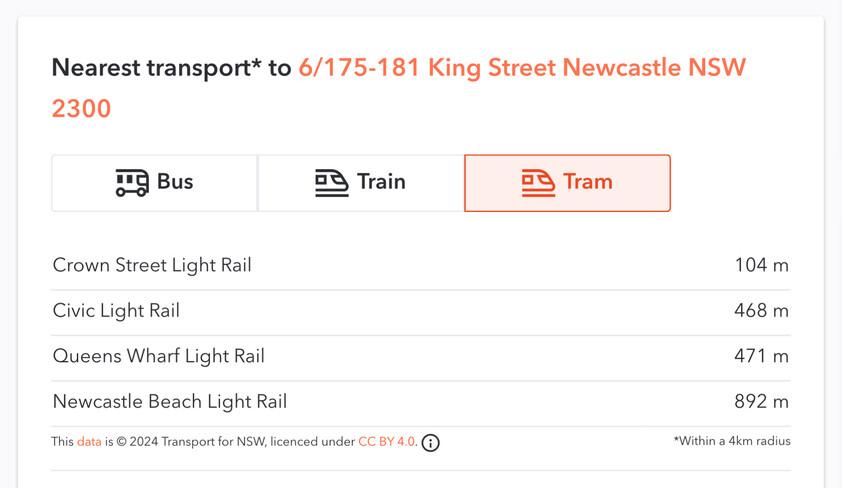Click the 468 m distance value
This screenshot has width=842, height=488.
761,311
